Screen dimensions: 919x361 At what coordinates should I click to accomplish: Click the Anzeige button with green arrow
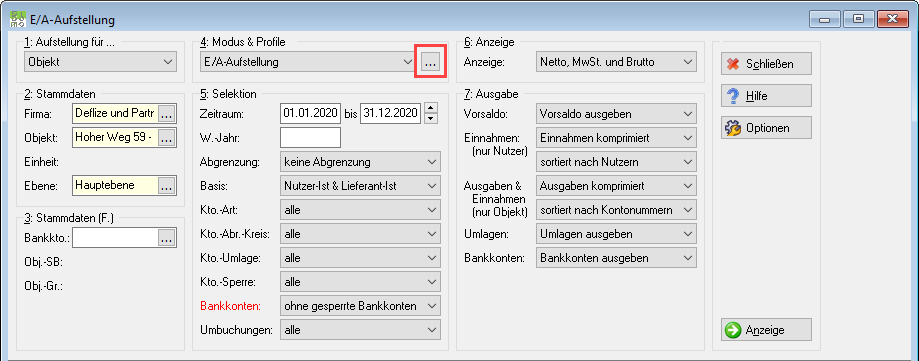(x=766, y=330)
